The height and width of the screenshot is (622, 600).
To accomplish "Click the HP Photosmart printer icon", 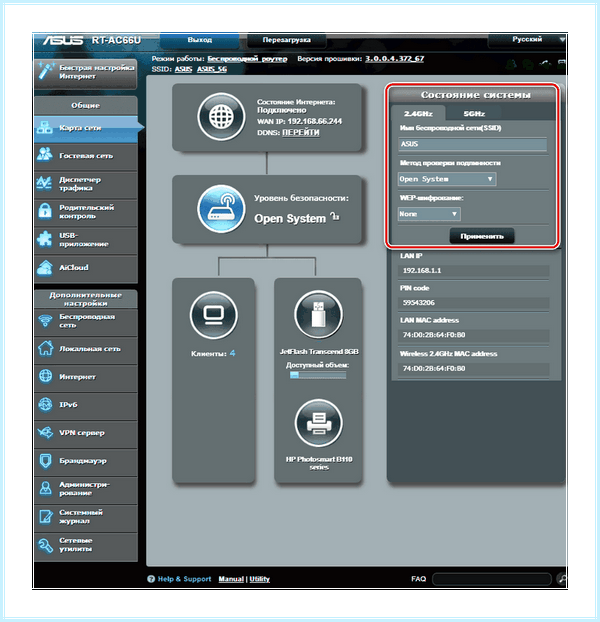I will [x=319, y=423].
